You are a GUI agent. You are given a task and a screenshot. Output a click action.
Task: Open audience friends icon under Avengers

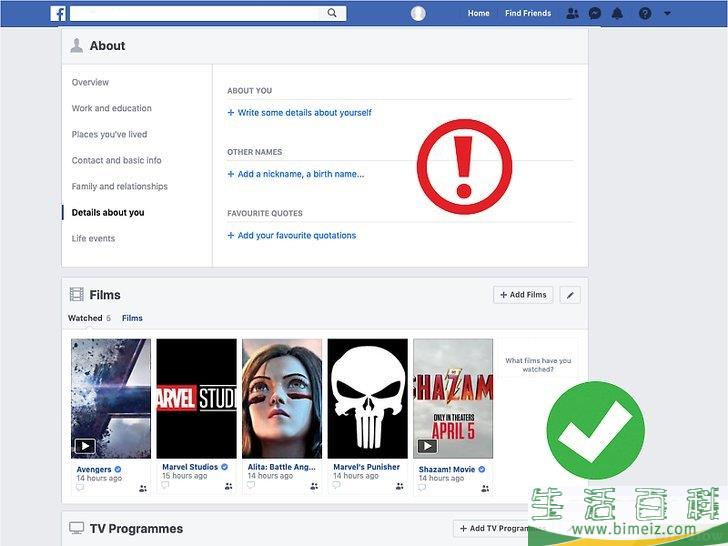point(143,488)
